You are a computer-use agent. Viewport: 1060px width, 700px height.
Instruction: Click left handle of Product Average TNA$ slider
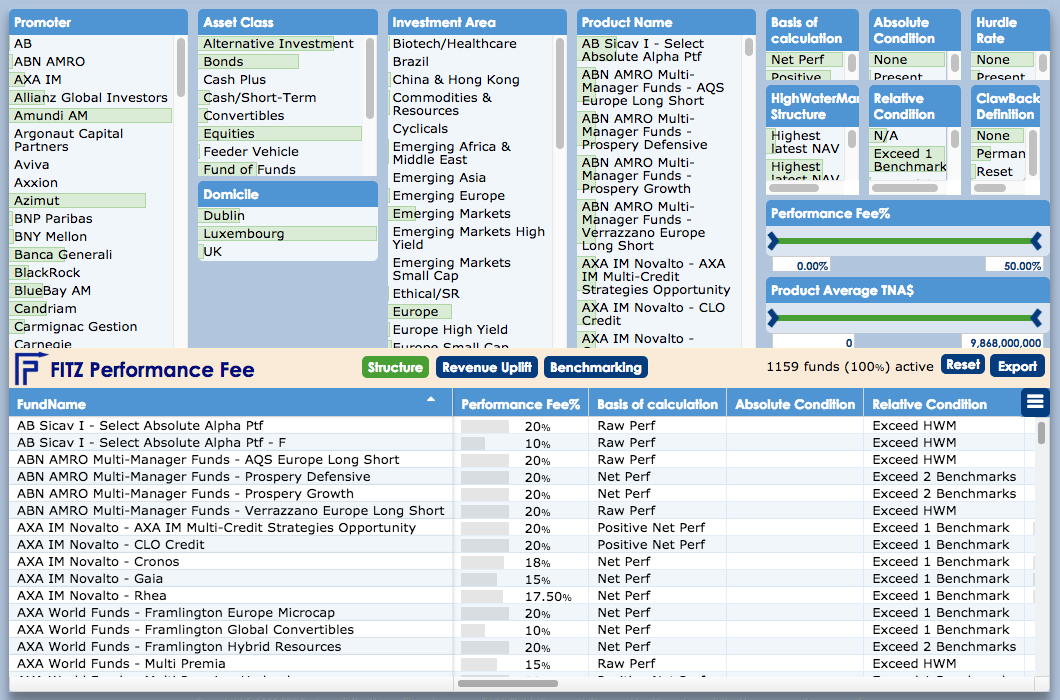point(772,318)
